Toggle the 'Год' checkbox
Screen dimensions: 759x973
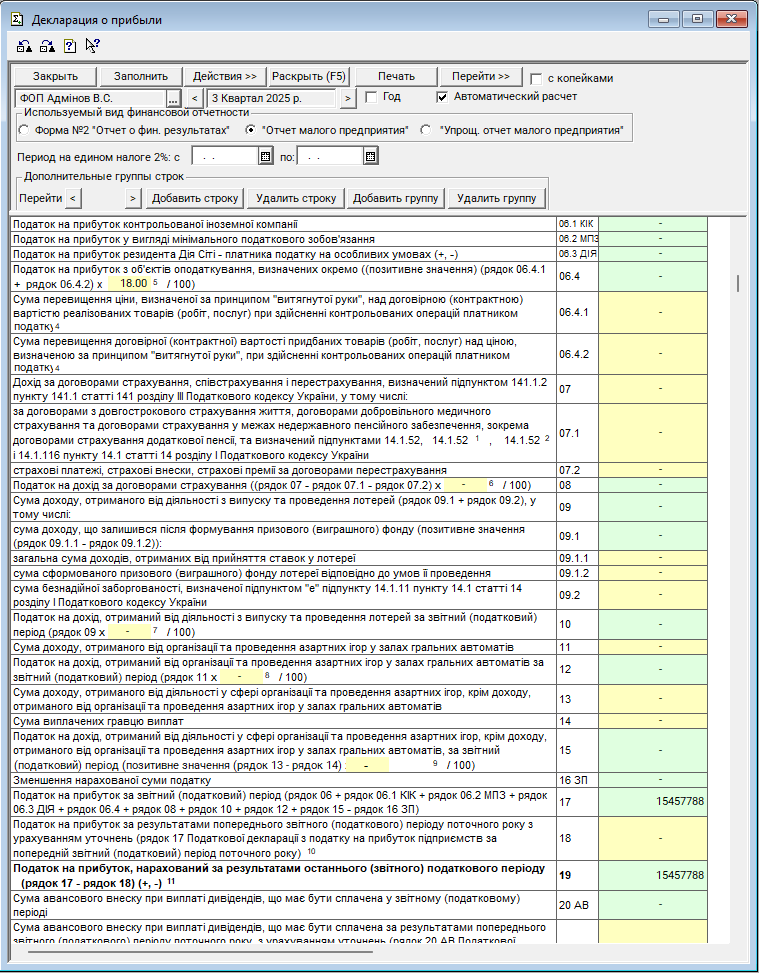371,97
